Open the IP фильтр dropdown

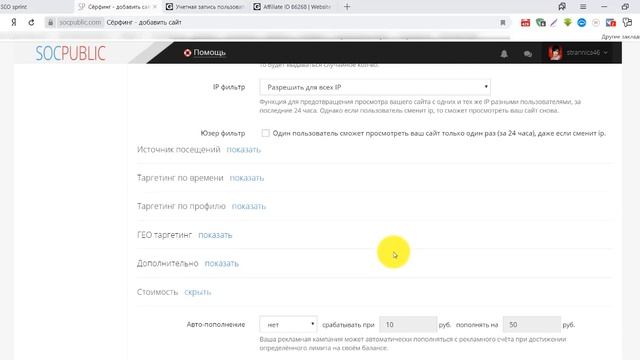pos(375,87)
